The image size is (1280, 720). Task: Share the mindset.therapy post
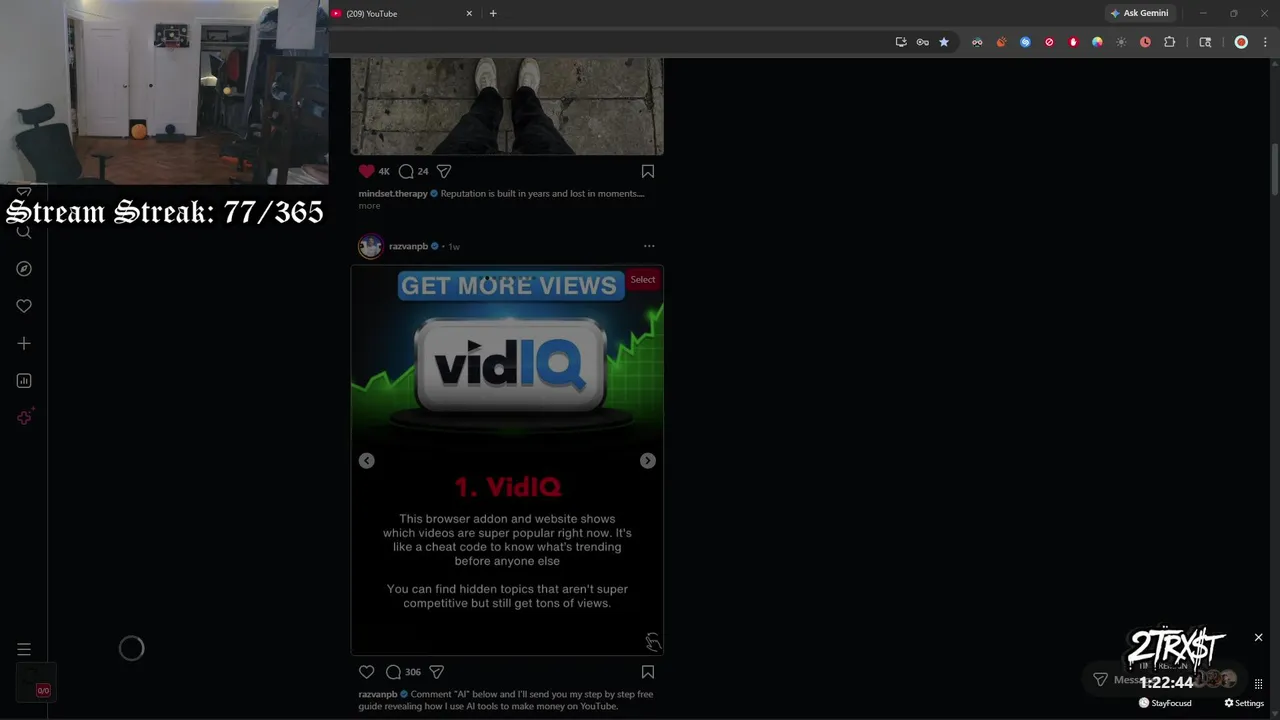[444, 171]
